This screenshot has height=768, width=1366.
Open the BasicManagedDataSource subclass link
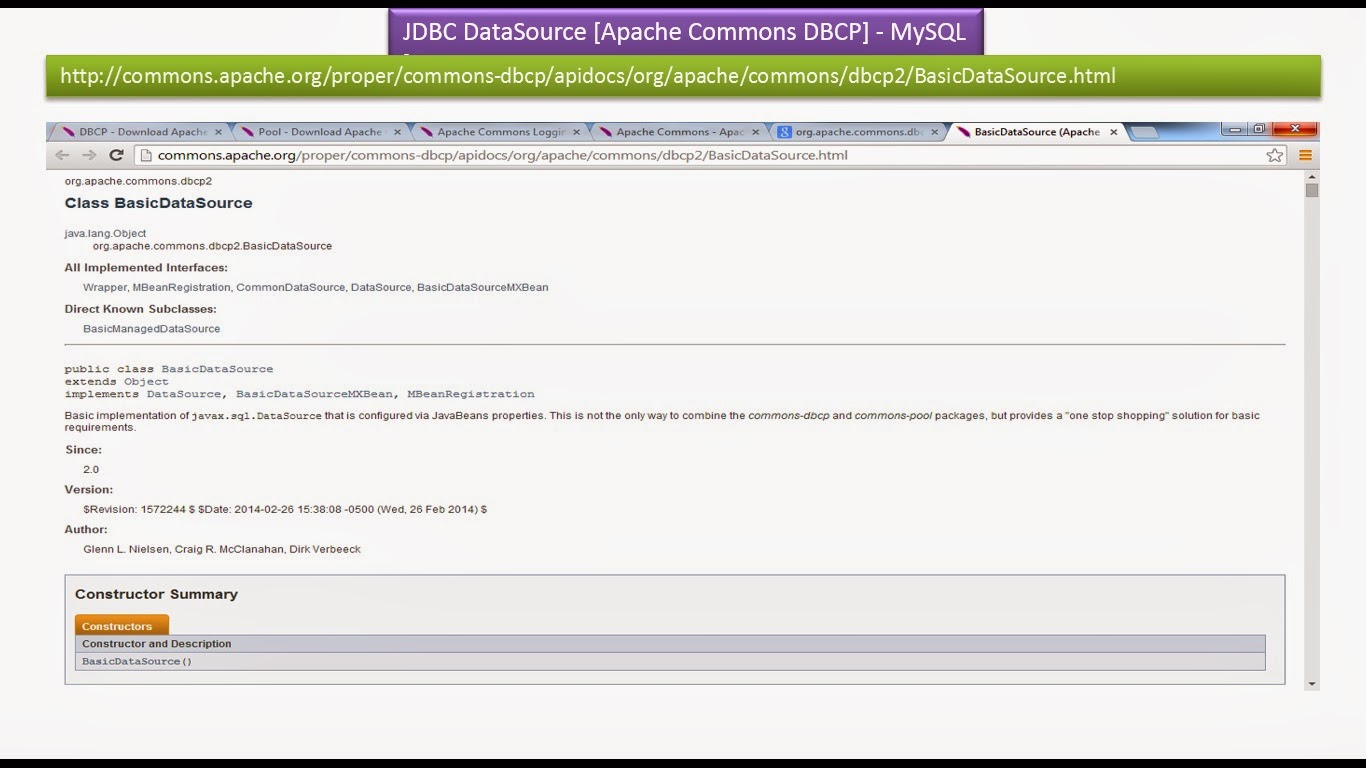pos(152,328)
